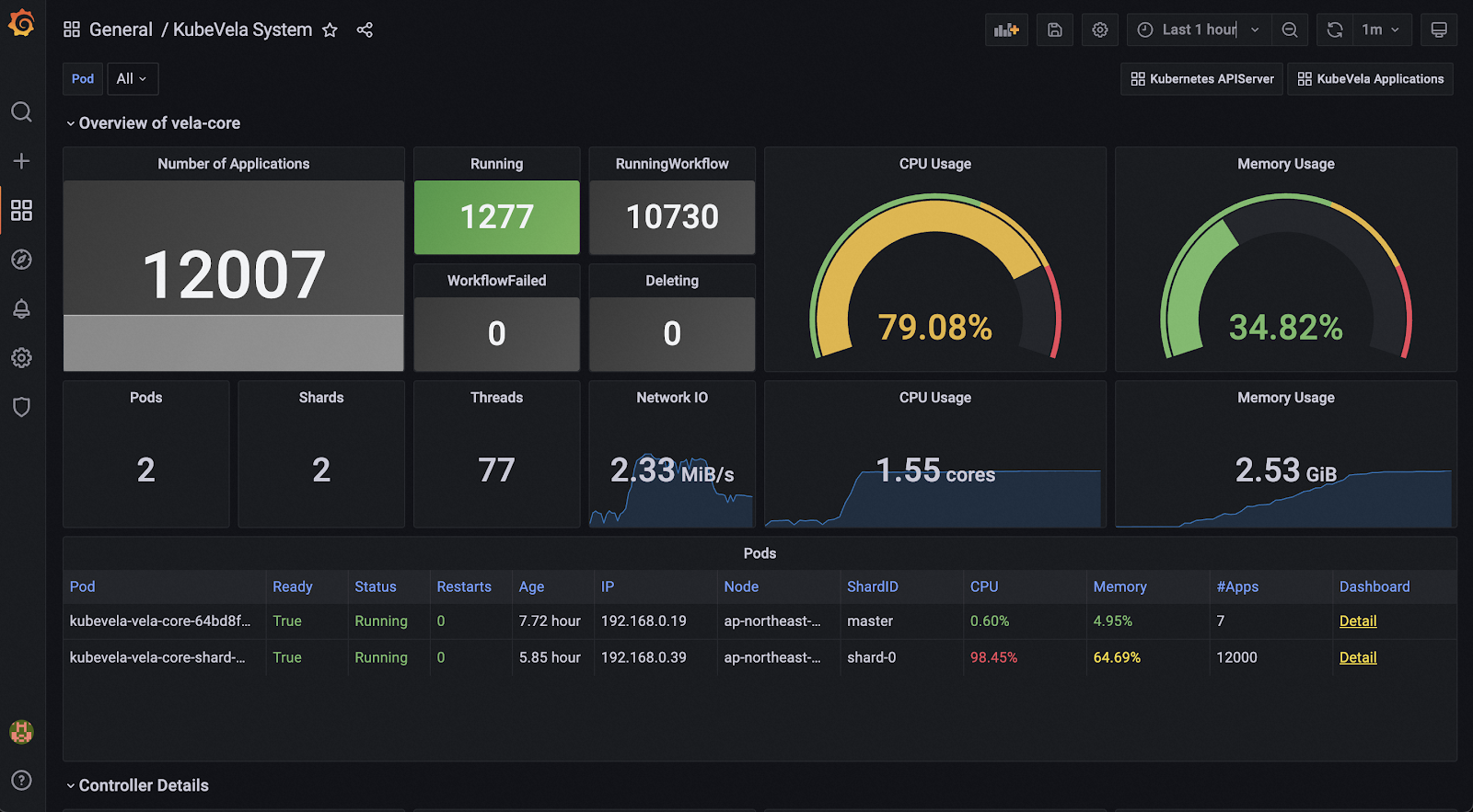1473x812 pixels.
Task: Sort the table by Memory column
Action: (x=1119, y=586)
